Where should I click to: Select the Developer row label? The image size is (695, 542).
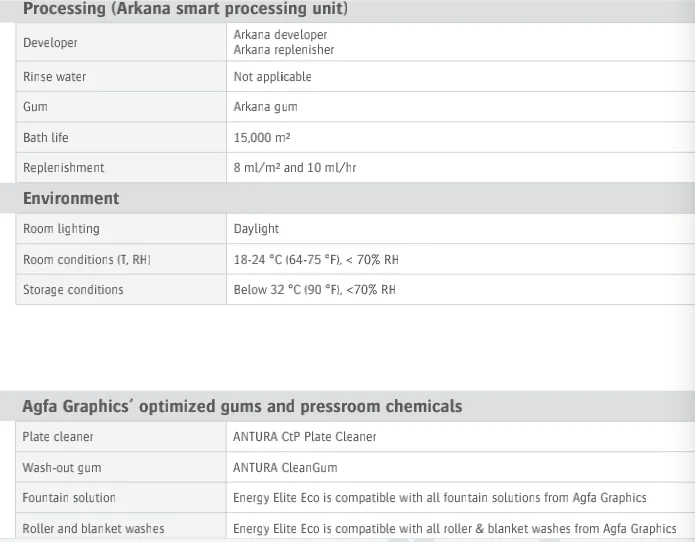pyautogui.click(x=50, y=43)
